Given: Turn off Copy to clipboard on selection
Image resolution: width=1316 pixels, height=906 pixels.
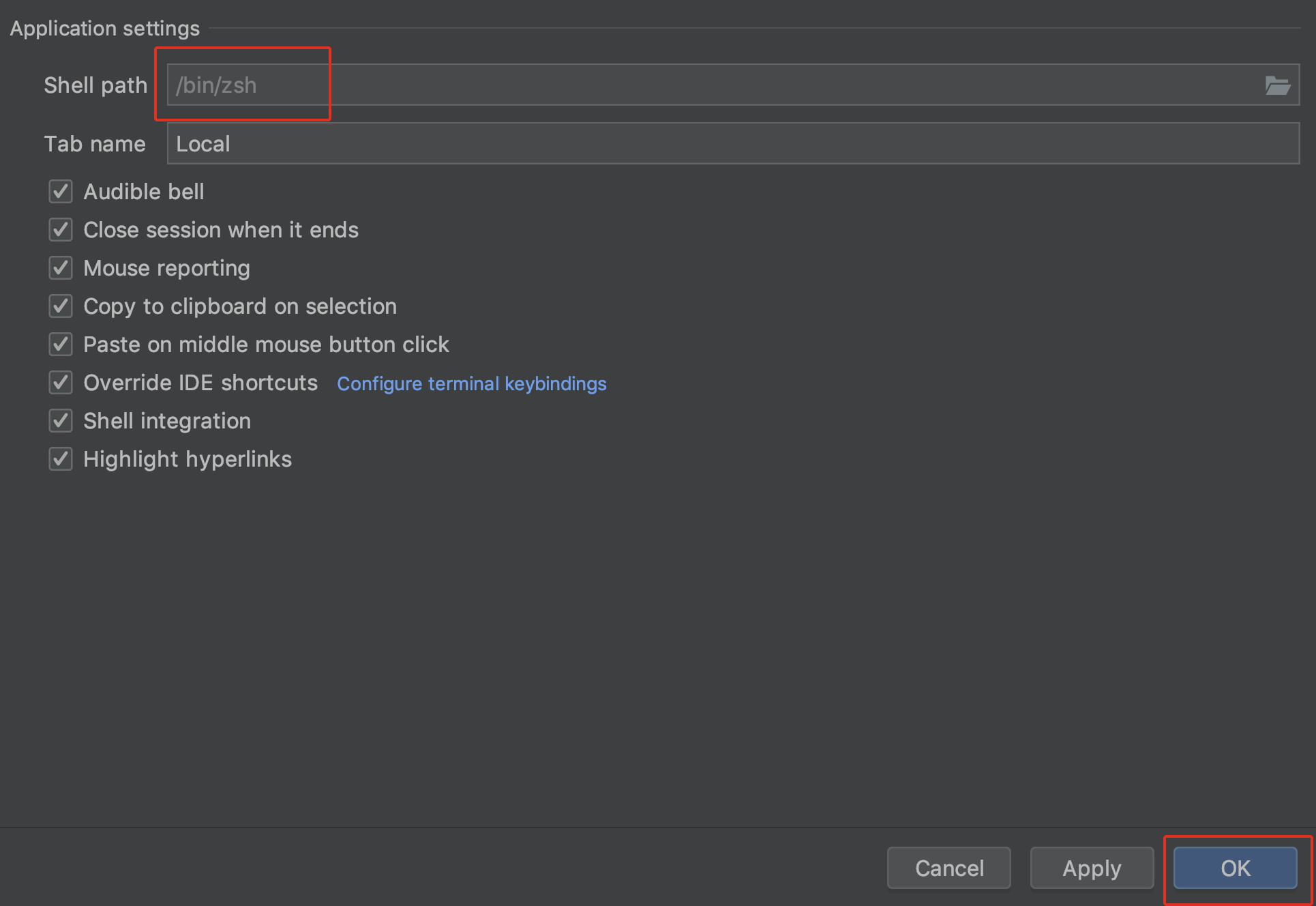Looking at the screenshot, I should [x=61, y=306].
